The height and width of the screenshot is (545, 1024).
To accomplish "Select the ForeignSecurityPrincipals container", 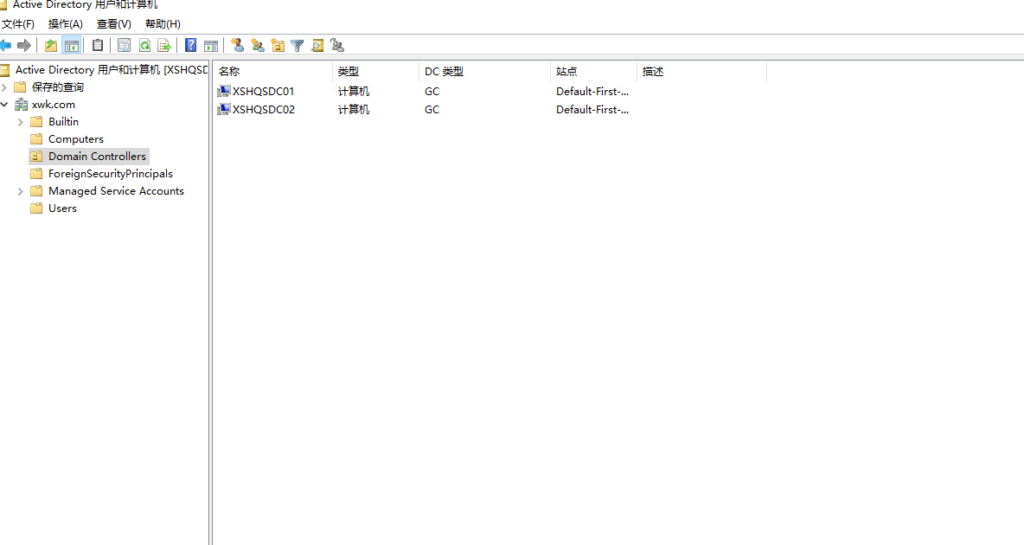I will tap(110, 174).
